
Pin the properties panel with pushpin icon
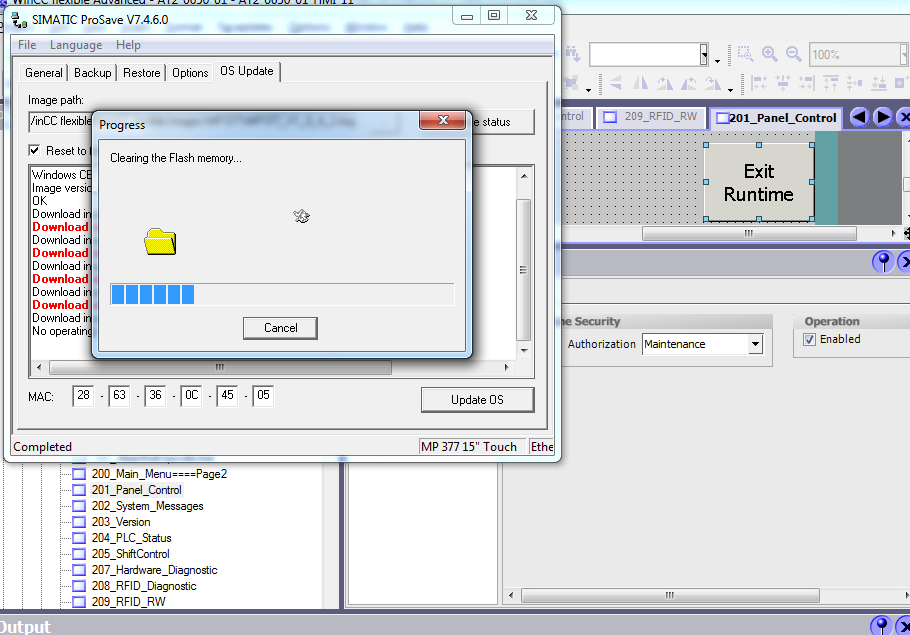(883, 262)
